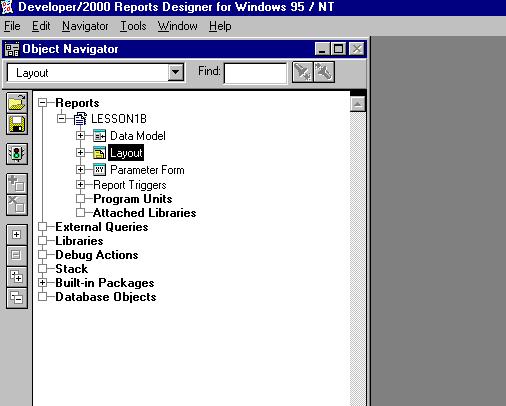
Task: Click the Open report folder icon
Action: tap(17, 102)
